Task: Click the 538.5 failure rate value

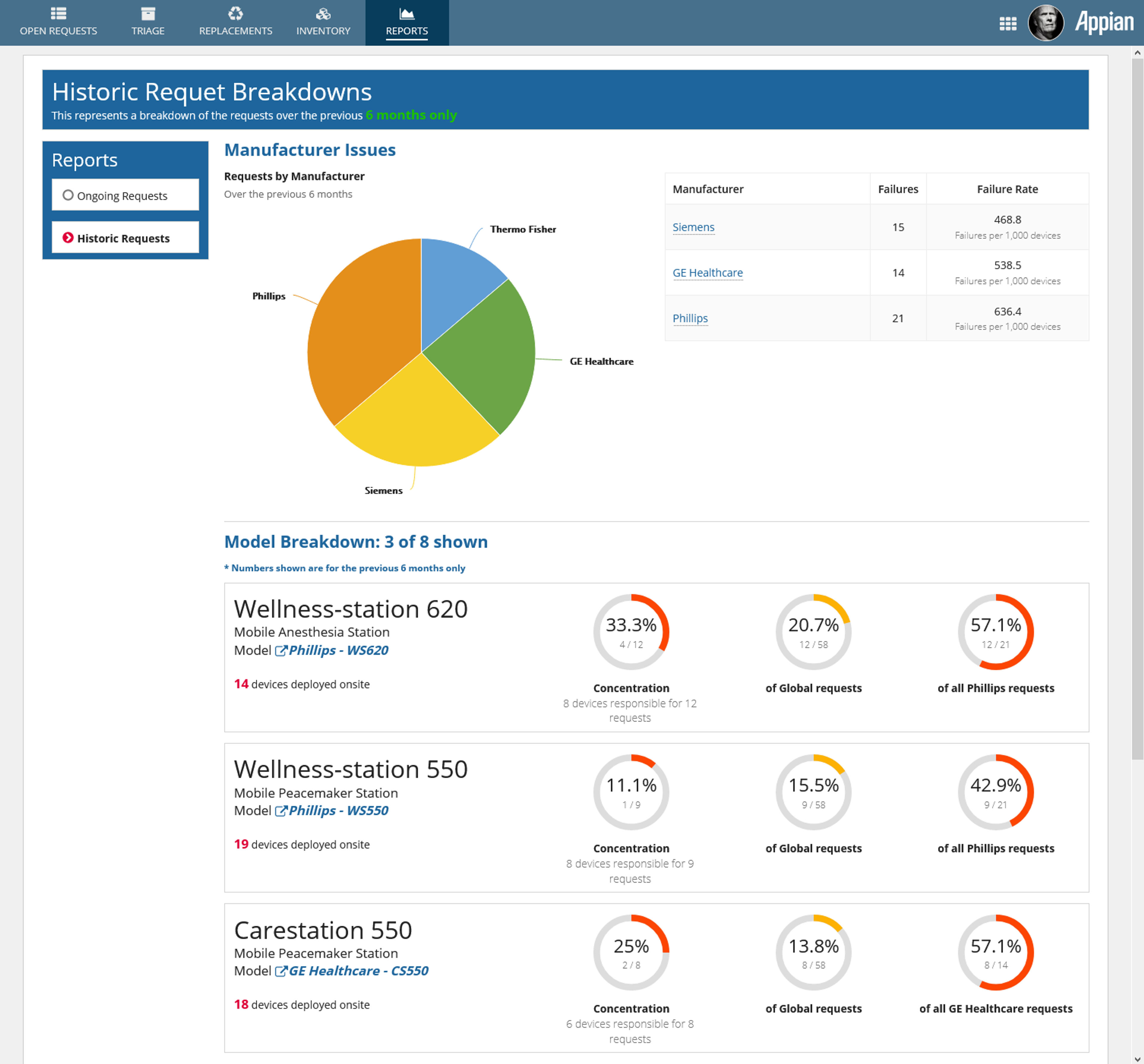Action: point(1007,265)
